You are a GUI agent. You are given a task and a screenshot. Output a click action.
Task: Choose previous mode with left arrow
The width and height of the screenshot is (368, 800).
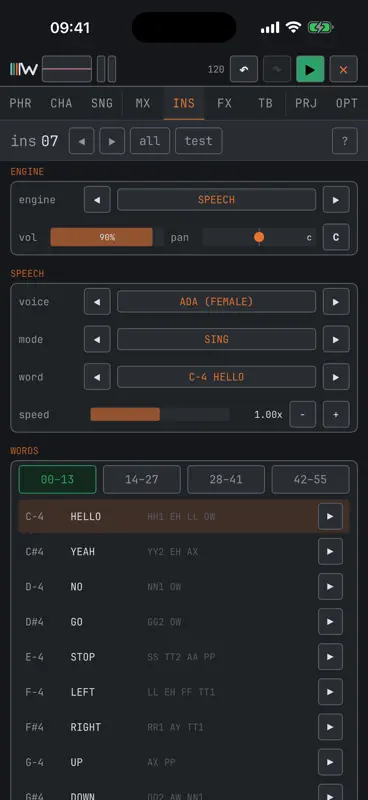[97, 339]
